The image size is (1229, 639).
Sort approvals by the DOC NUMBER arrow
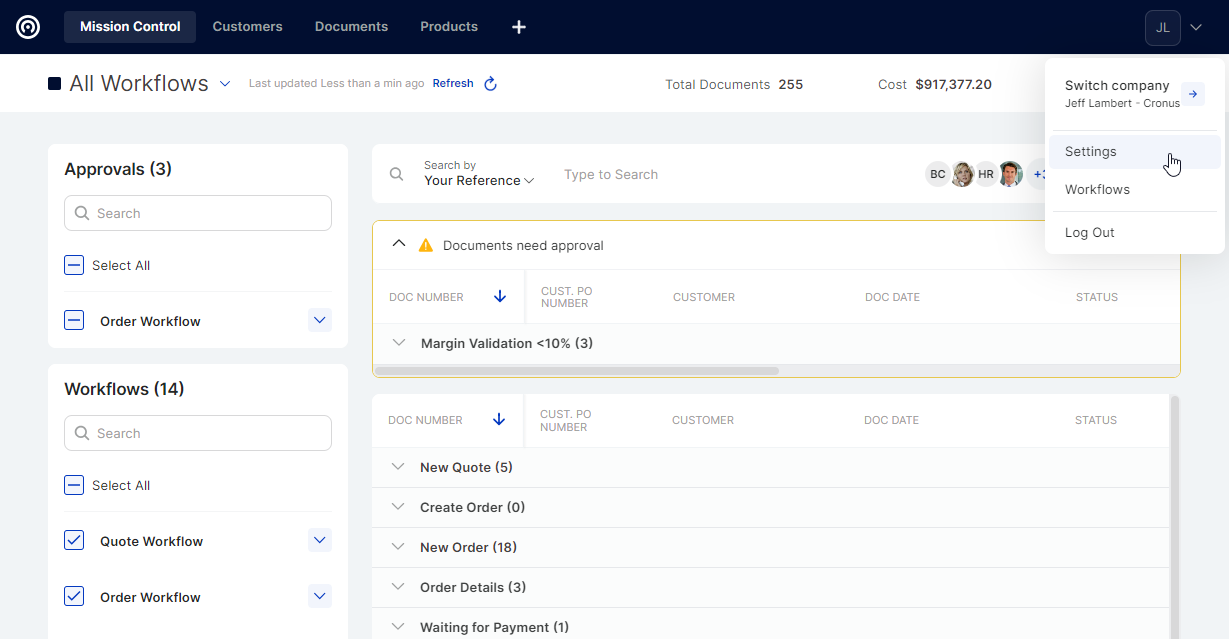coord(500,297)
